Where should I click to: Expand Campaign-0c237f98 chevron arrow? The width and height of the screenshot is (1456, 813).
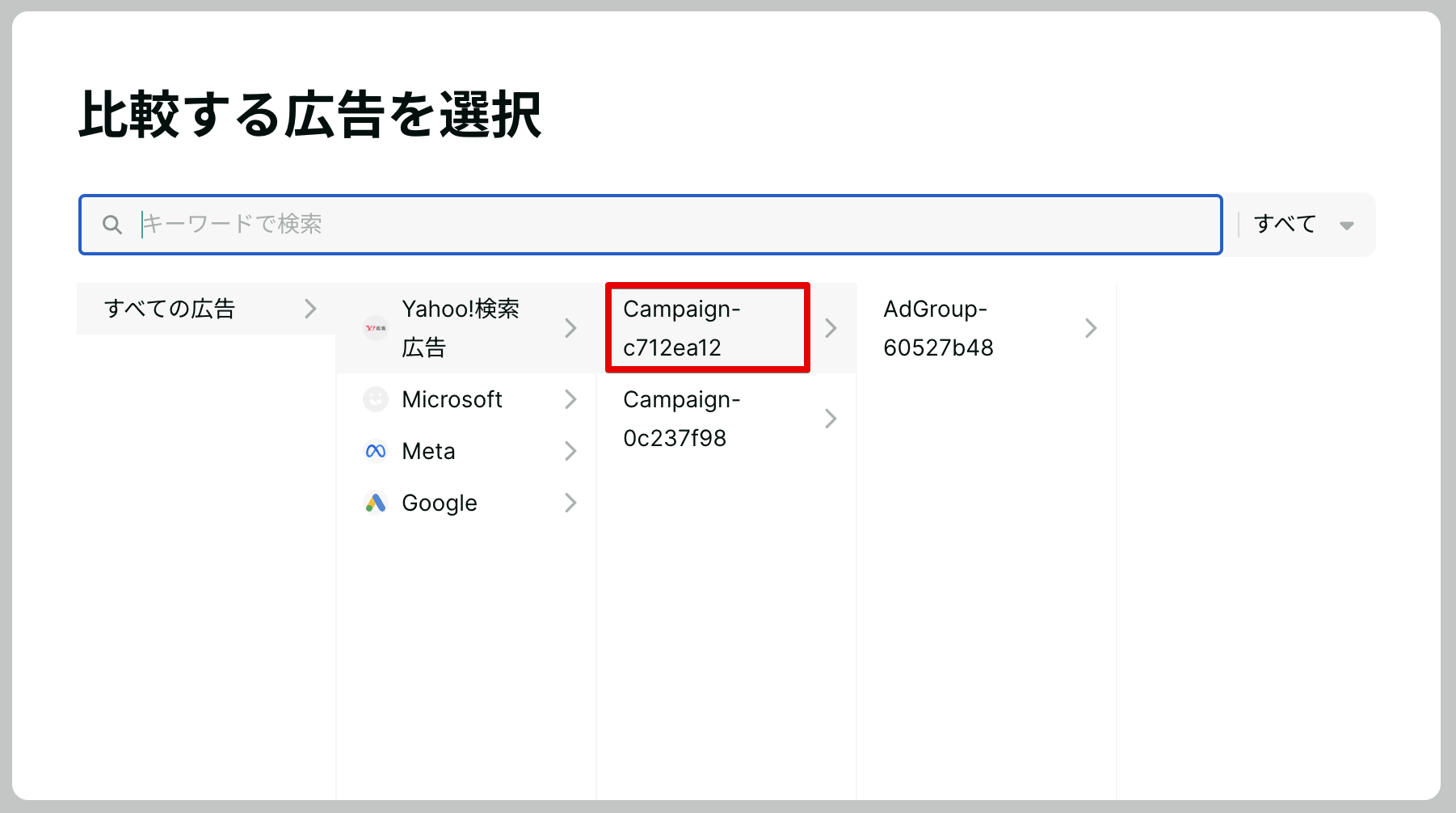(831, 419)
